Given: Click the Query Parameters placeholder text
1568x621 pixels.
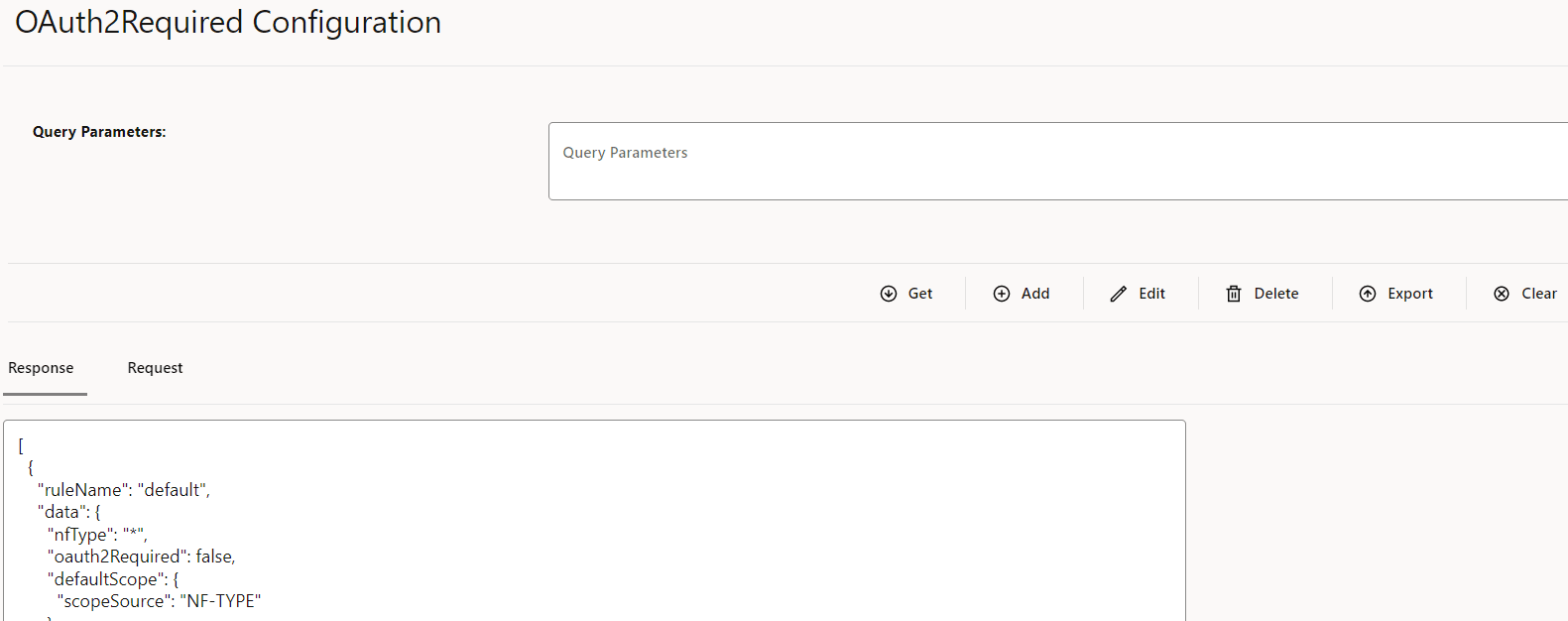Looking at the screenshot, I should [x=625, y=152].
